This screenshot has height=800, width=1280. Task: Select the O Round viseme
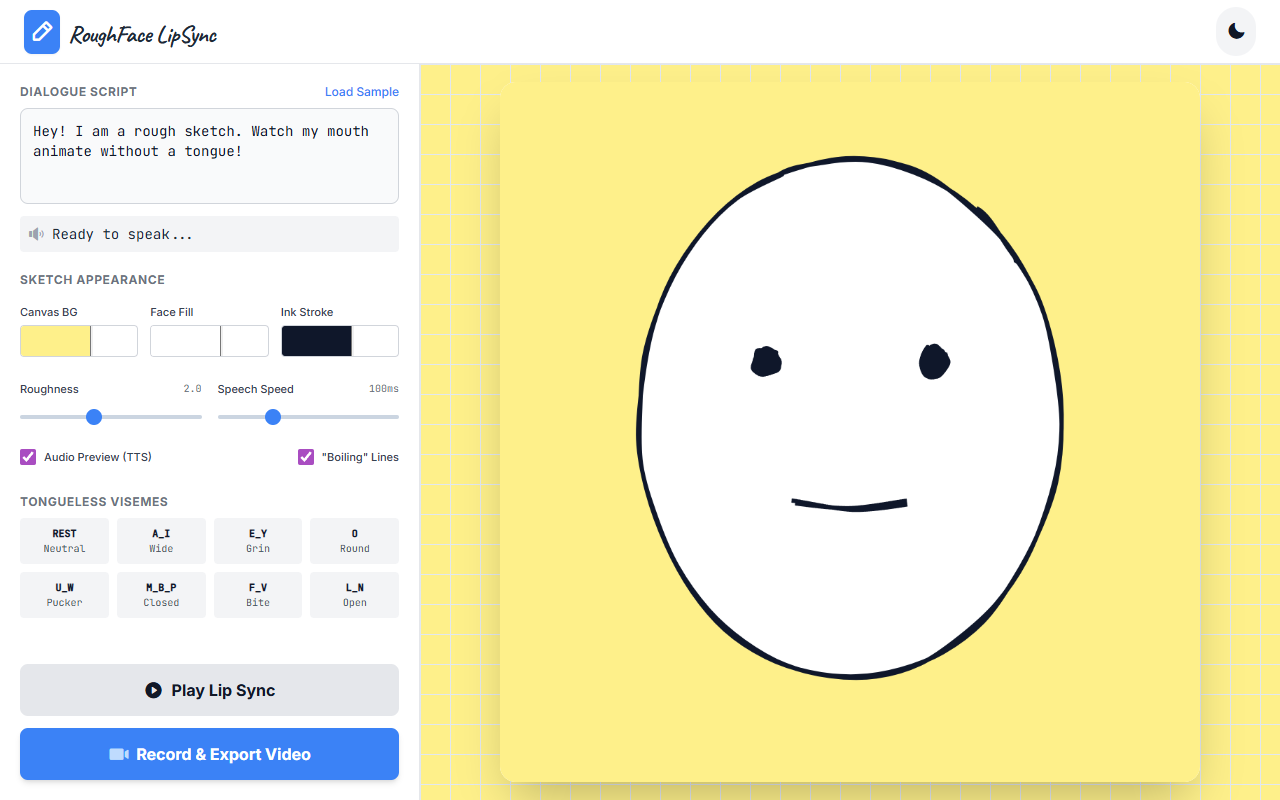click(354, 540)
